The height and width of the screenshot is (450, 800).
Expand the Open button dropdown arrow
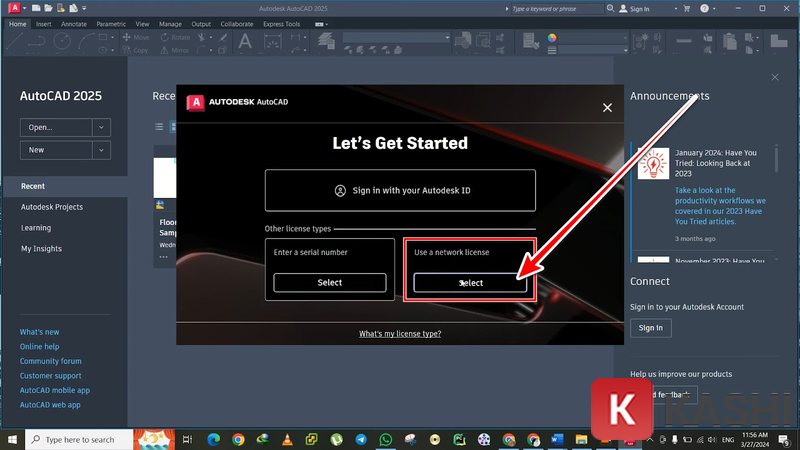click(101, 128)
